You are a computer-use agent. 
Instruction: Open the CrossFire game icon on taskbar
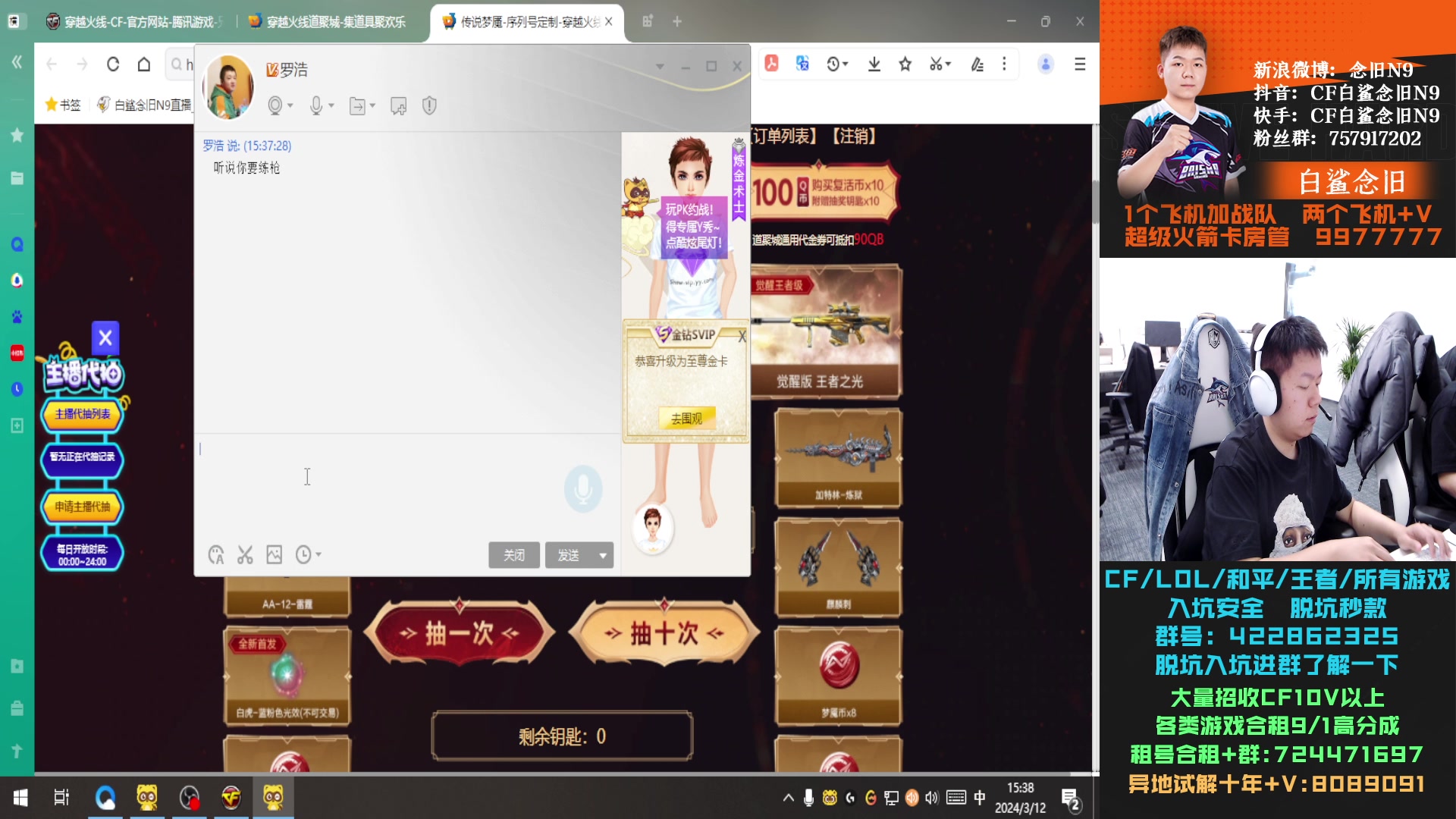pos(231,797)
